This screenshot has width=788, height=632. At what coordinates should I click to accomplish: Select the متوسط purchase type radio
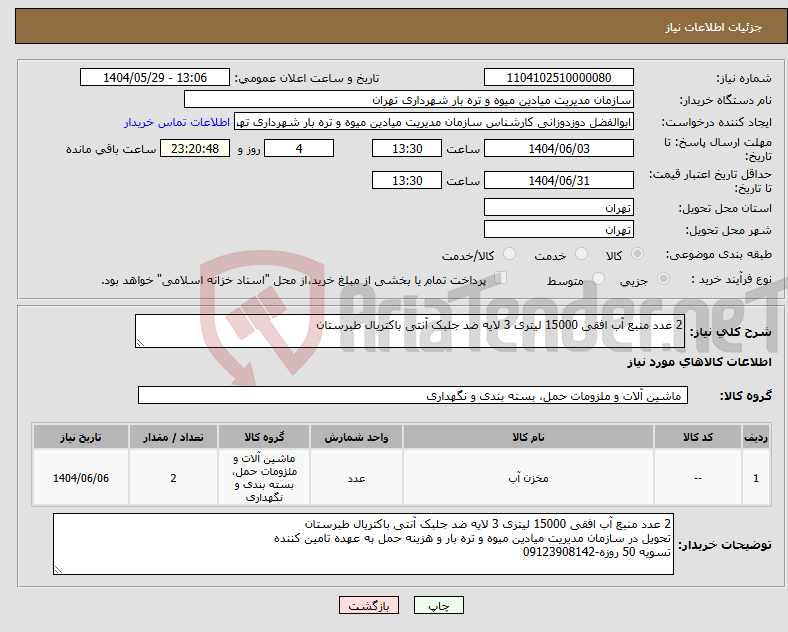(599, 279)
